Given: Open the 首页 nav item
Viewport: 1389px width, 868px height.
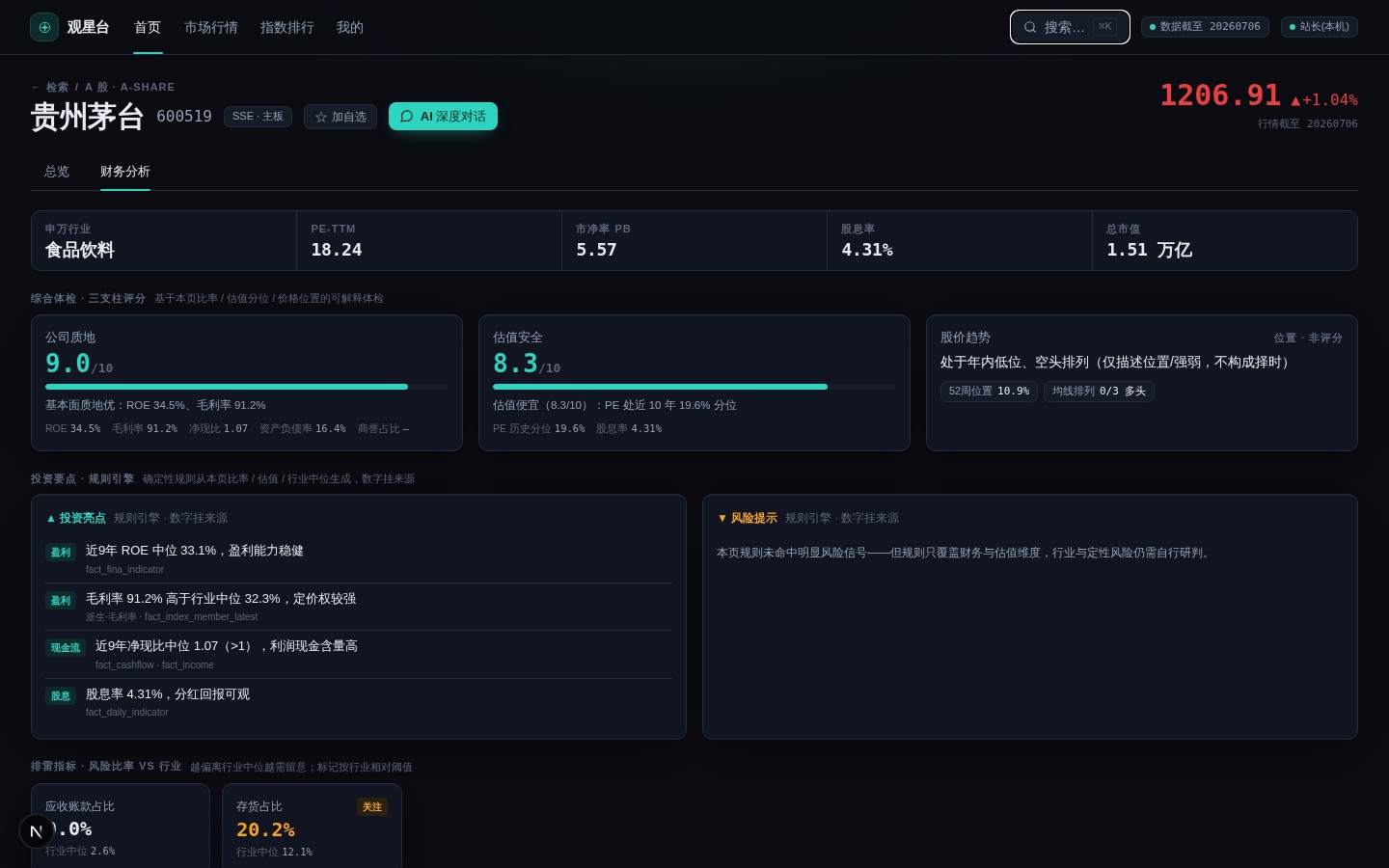Looking at the screenshot, I should pyautogui.click(x=148, y=27).
